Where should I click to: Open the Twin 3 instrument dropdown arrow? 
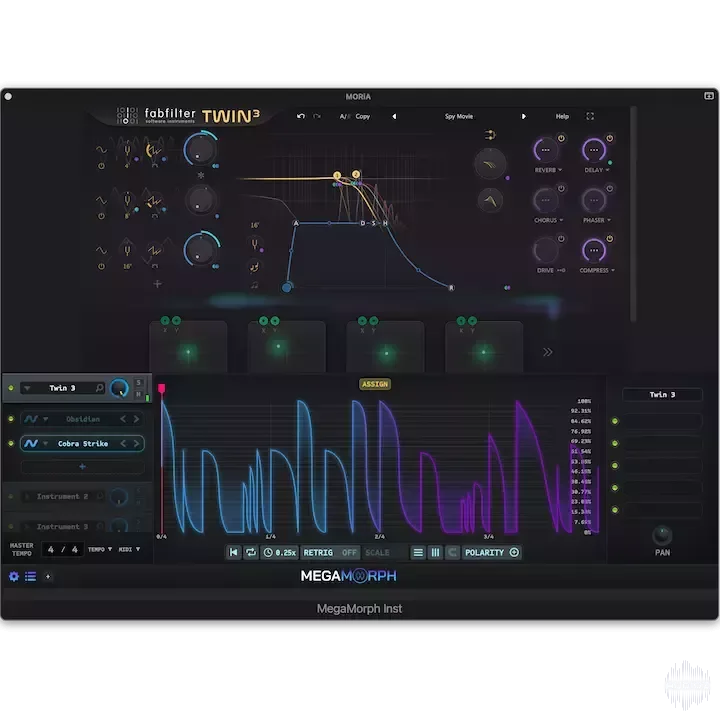[27, 388]
